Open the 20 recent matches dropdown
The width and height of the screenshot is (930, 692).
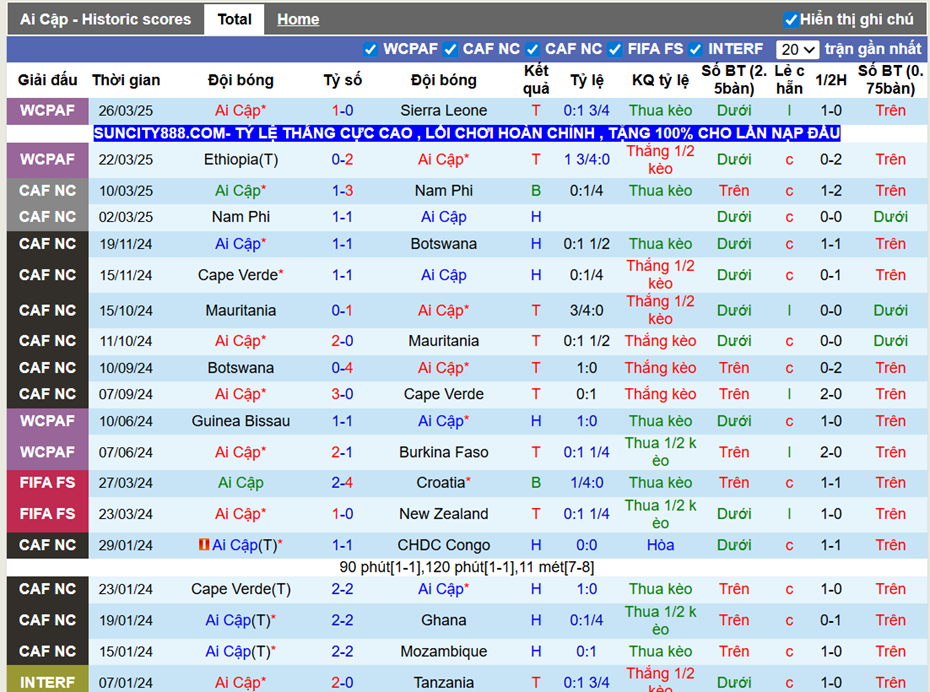pos(798,50)
